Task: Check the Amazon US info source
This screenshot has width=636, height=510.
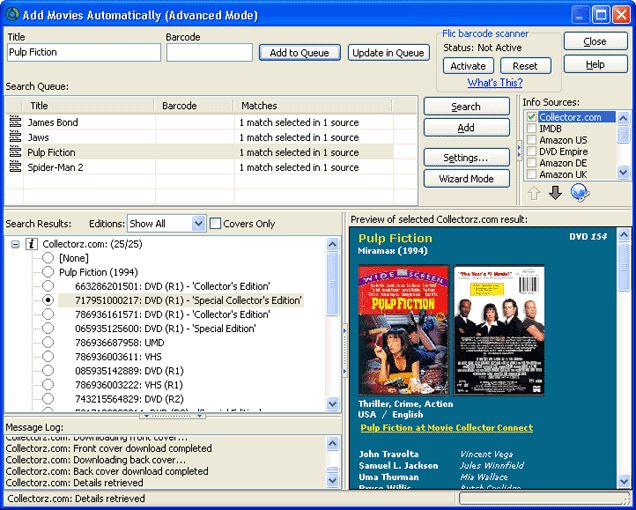Action: tap(531, 140)
